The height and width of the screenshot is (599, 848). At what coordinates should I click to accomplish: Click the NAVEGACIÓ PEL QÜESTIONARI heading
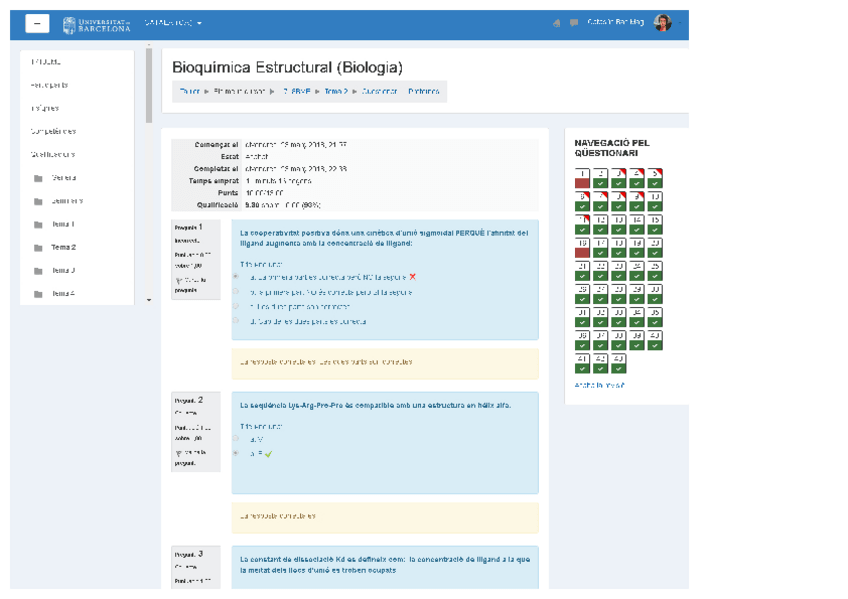pyautogui.click(x=612, y=148)
